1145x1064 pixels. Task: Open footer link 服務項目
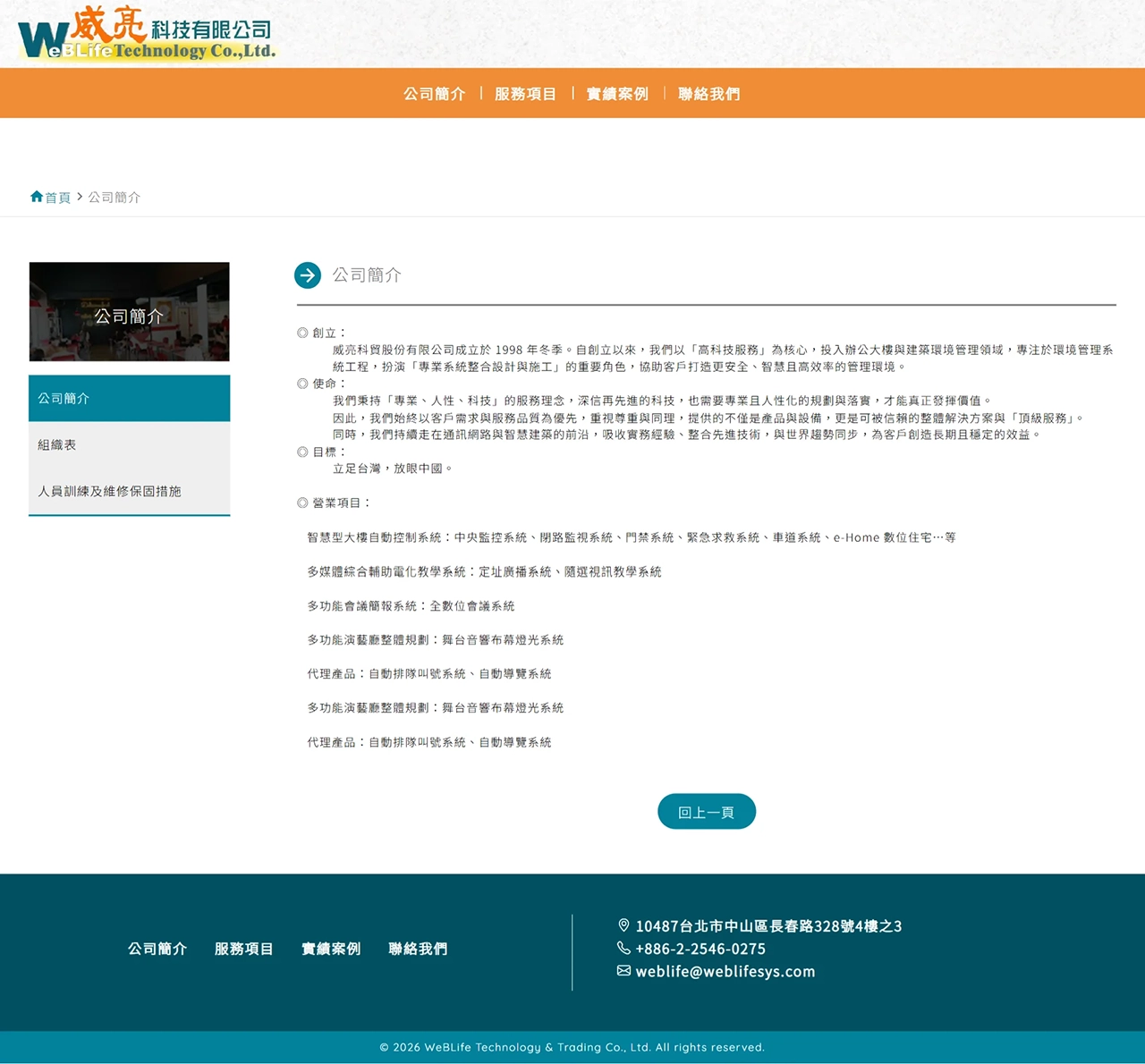pos(244,949)
